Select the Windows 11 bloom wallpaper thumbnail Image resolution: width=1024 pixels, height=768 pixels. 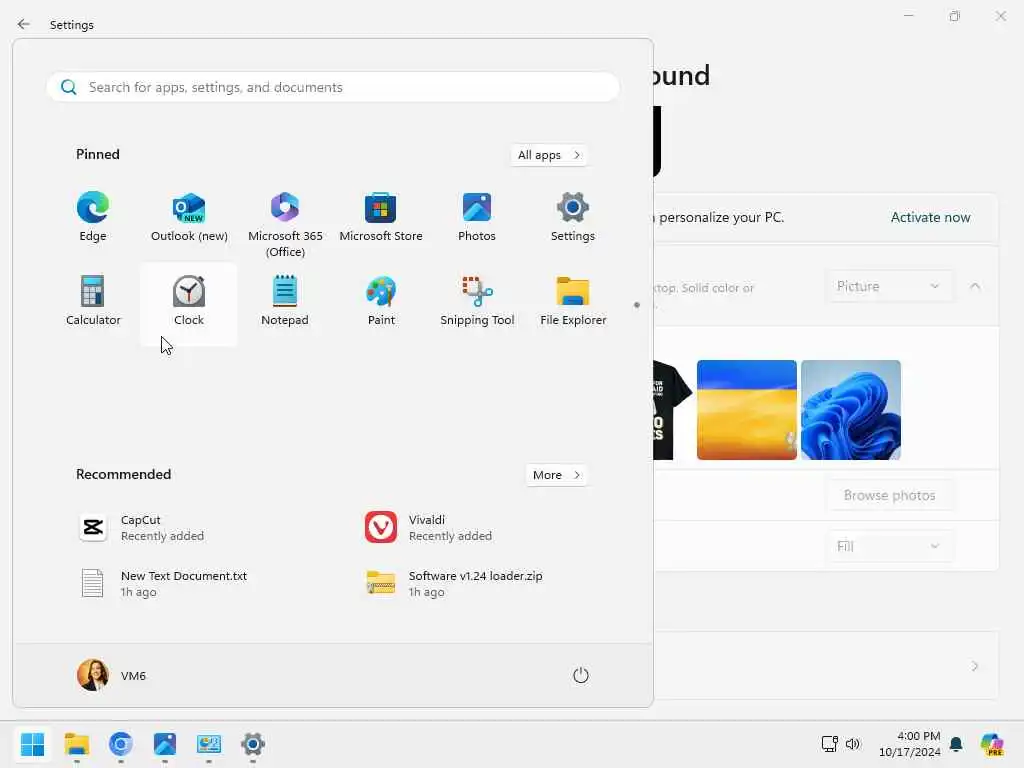(851, 410)
